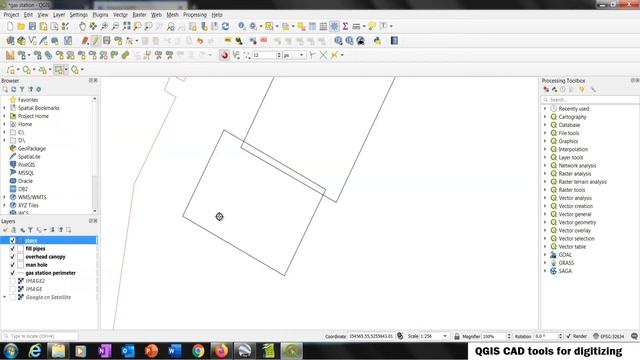Open the Project menu
Image resolution: width=640 pixels, height=360 pixels.
[x=11, y=15]
